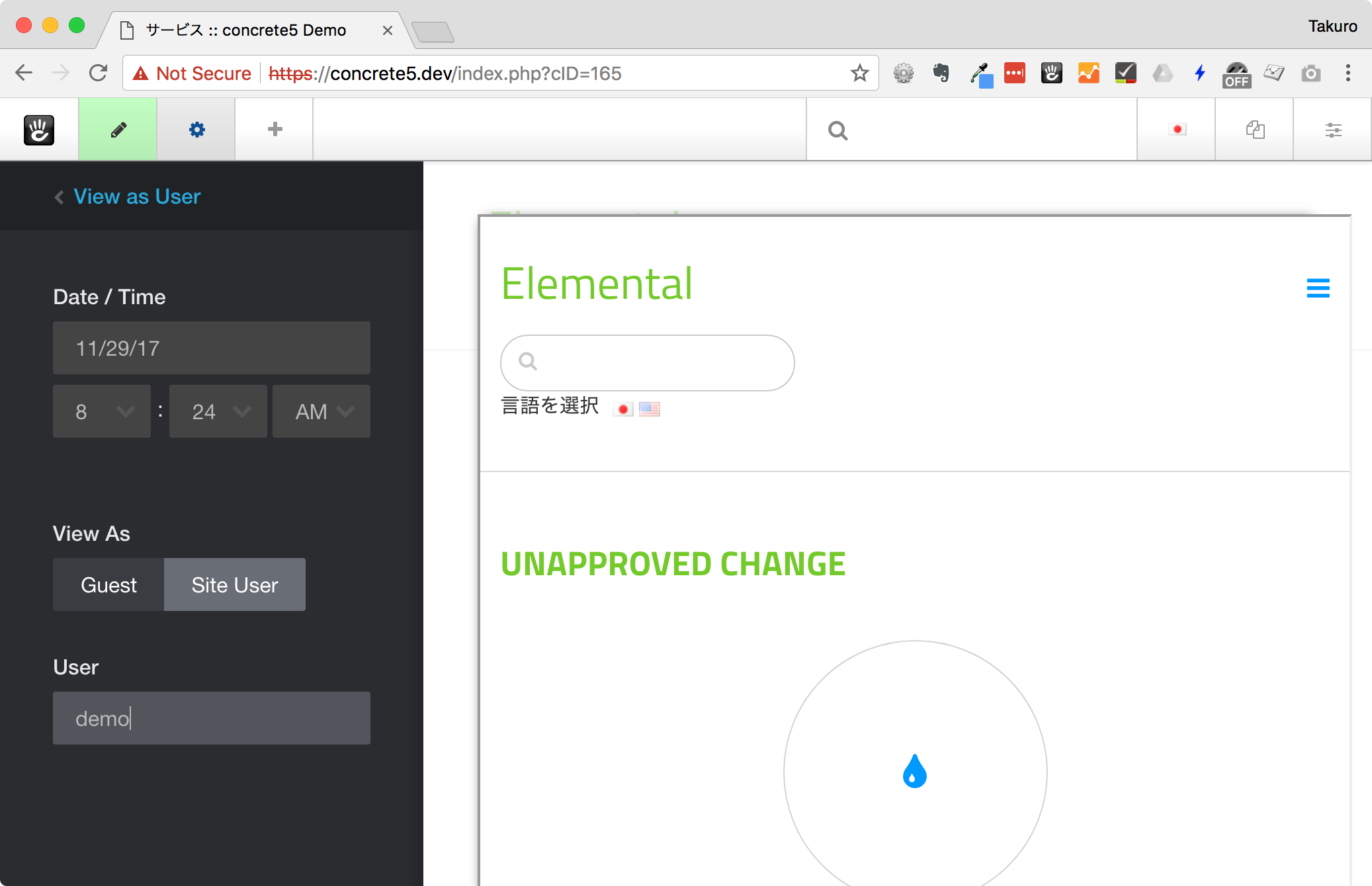Select Guest in the View As toggle
The height and width of the screenshot is (886, 1372).
pyautogui.click(x=108, y=584)
